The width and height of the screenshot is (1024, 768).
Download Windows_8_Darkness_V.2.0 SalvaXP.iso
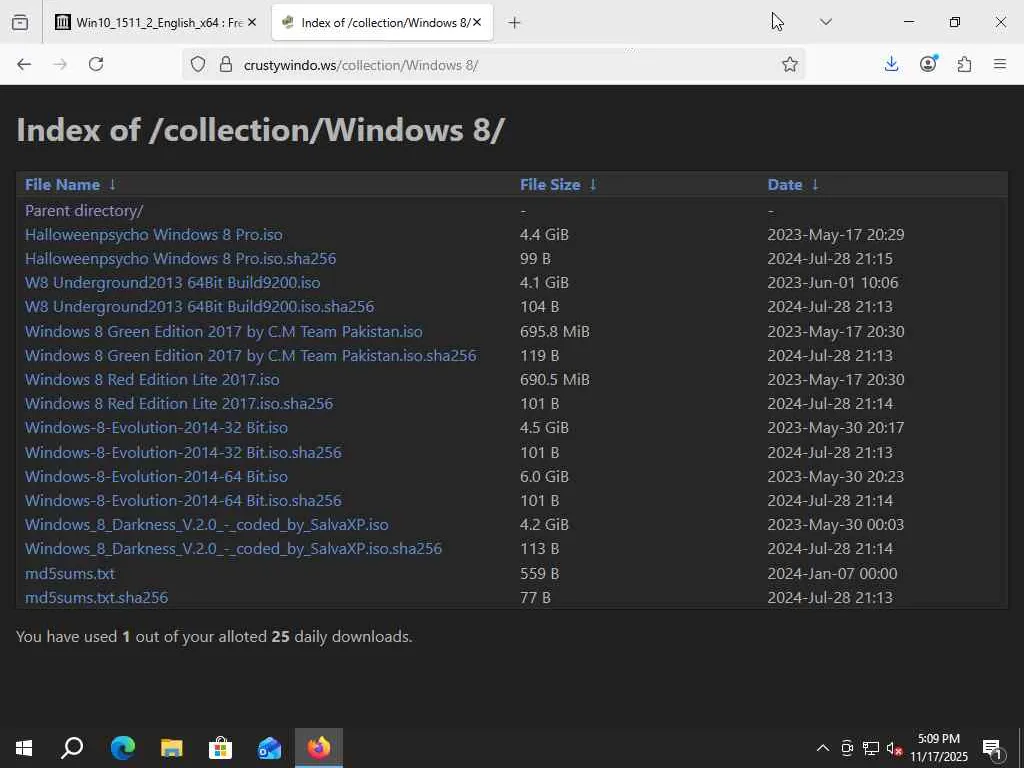[206, 525]
